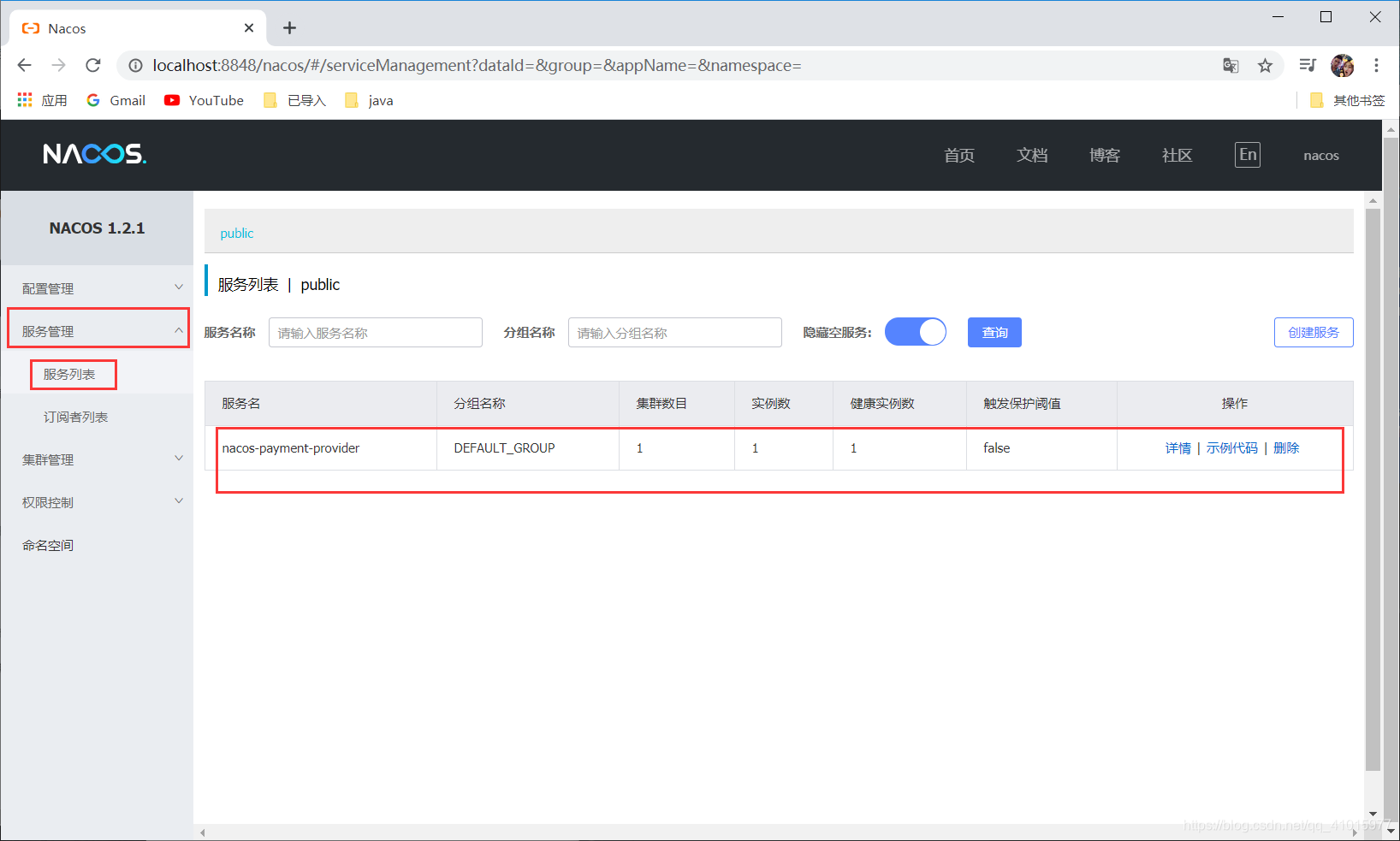Image resolution: width=1400 pixels, height=841 pixels.
Task: Open the YouTube bookmark
Action: click(204, 100)
